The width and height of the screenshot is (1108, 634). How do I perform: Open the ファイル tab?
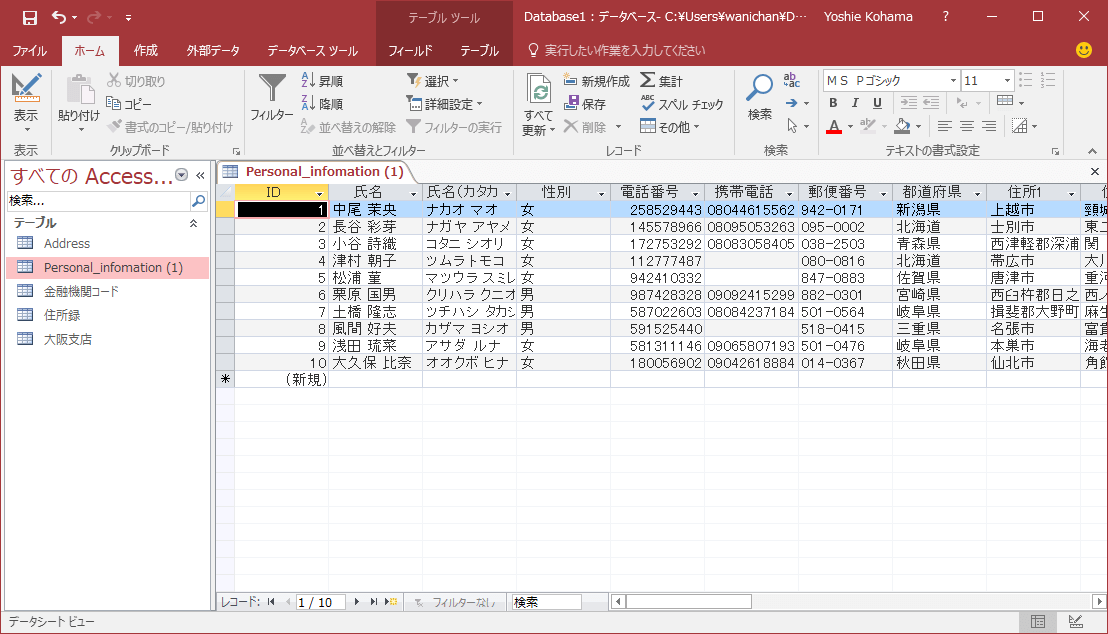tap(30, 50)
